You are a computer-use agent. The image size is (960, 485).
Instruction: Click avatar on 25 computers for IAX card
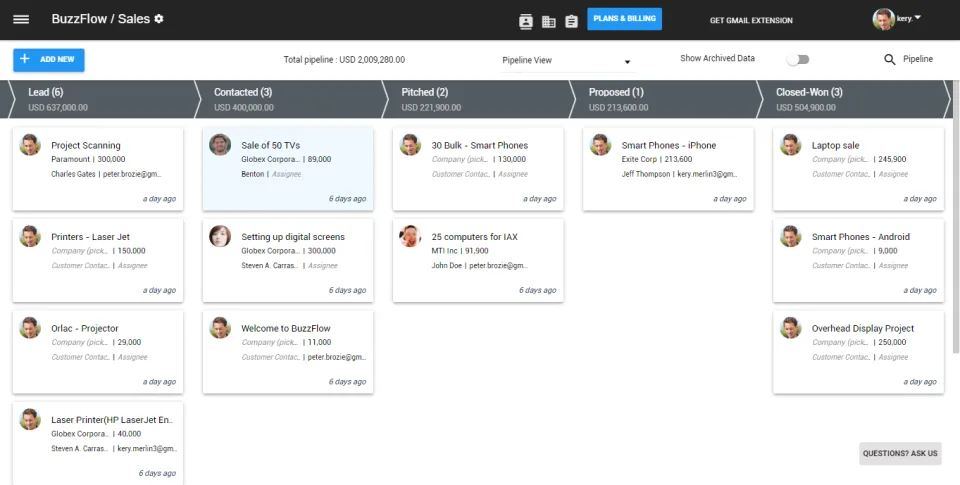[410, 236]
